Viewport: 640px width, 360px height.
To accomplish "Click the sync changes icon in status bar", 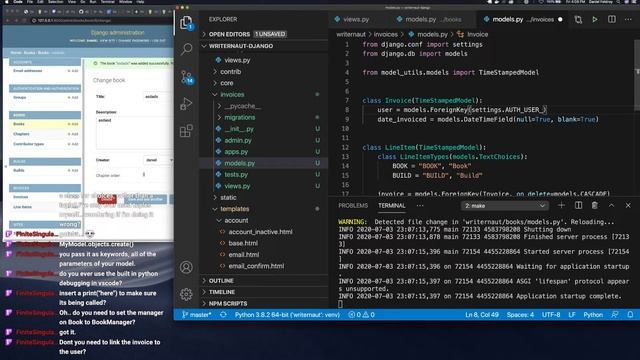I will [x=223, y=315].
